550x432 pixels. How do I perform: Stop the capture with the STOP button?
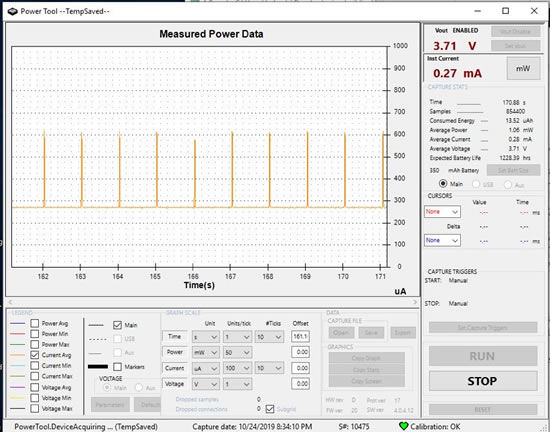pos(483,381)
